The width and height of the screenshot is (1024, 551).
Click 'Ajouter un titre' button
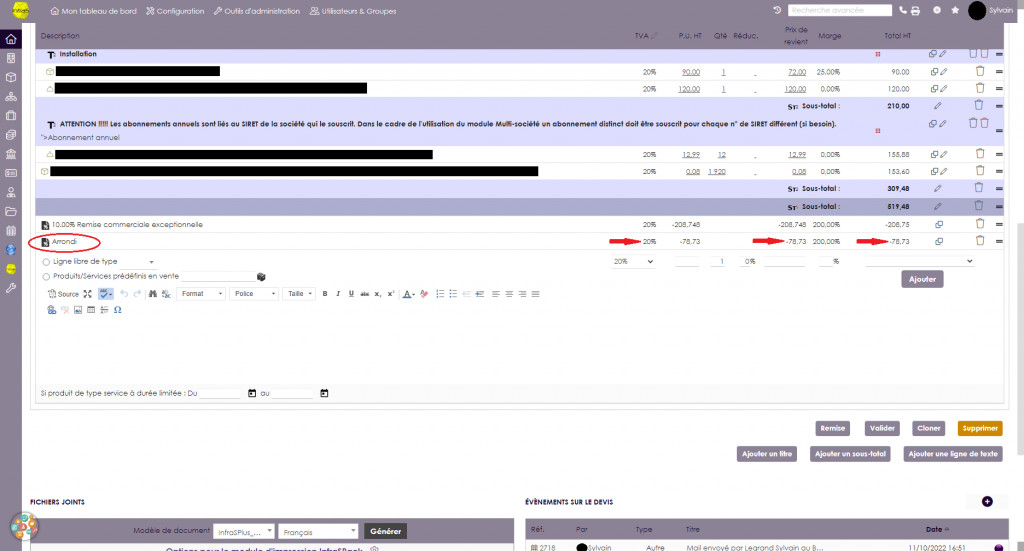tap(767, 454)
